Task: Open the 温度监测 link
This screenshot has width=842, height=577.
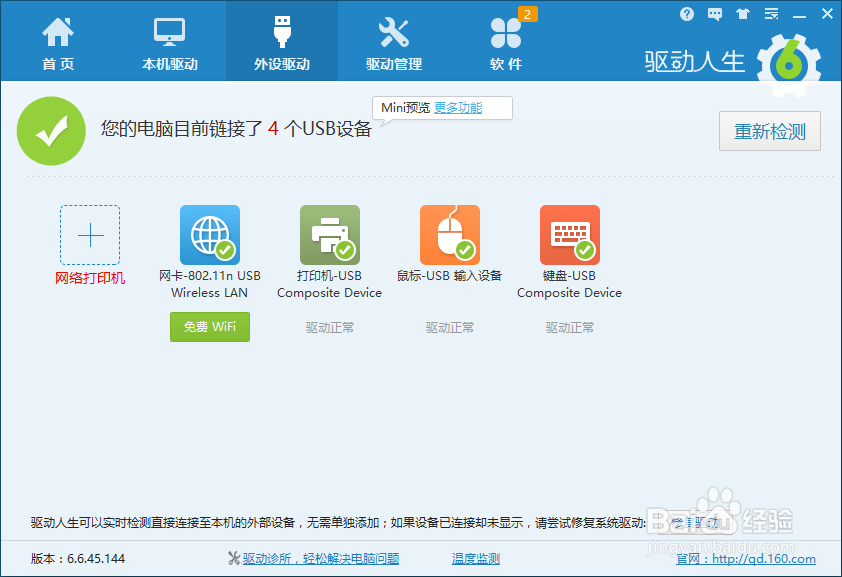Action: point(476,559)
